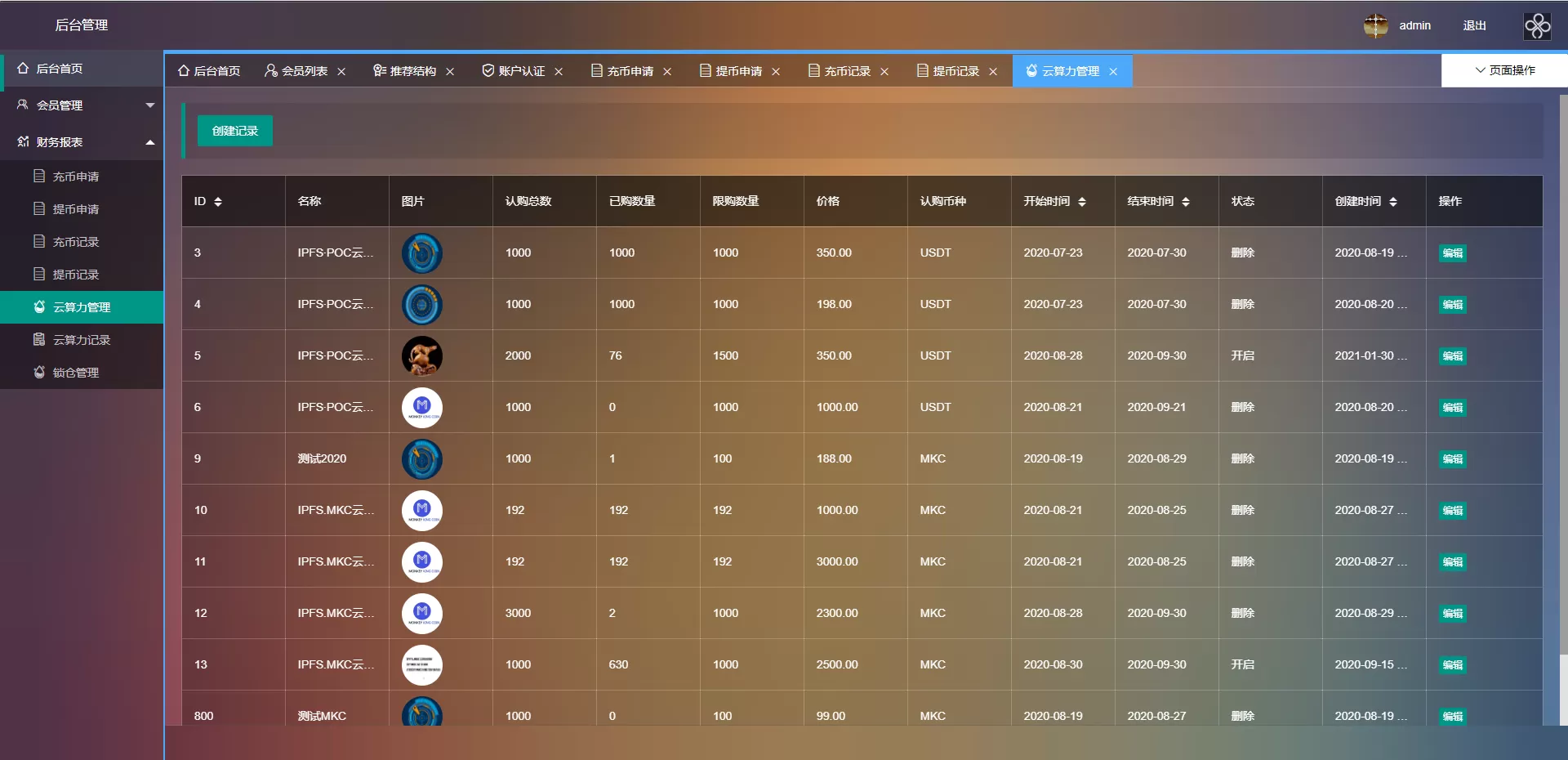
Task: Click the admin avatar icon
Action: (x=1376, y=26)
